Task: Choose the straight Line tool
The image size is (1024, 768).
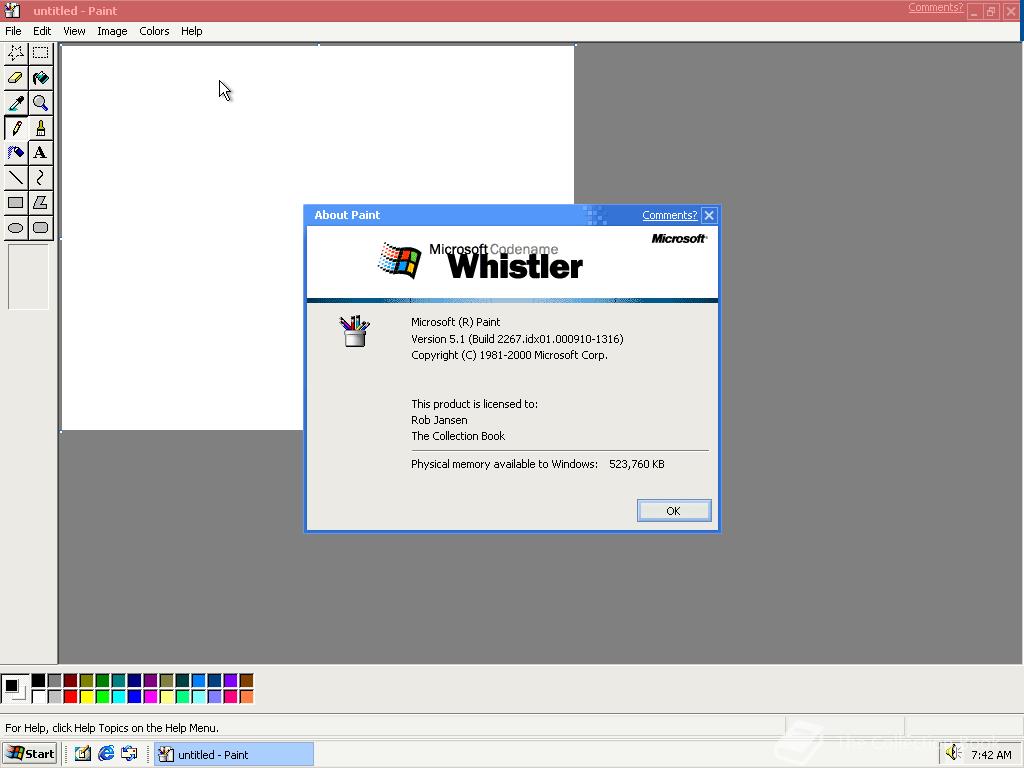Action: click(16, 178)
